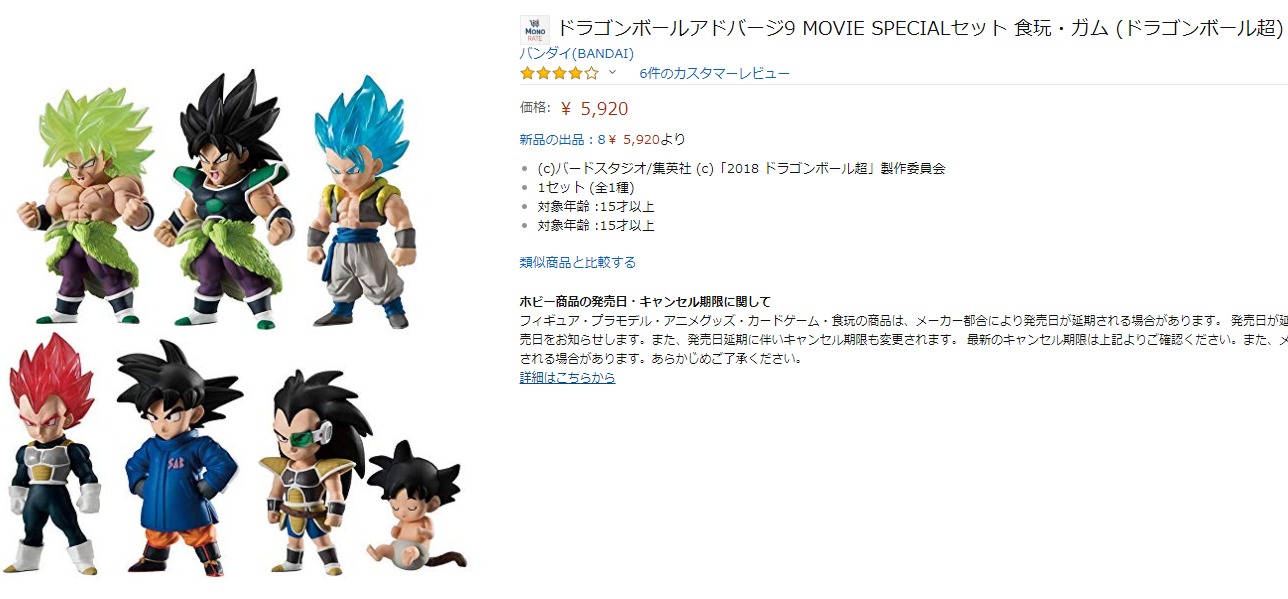Click the ホビー商品の発売日 notice heading

645,302
